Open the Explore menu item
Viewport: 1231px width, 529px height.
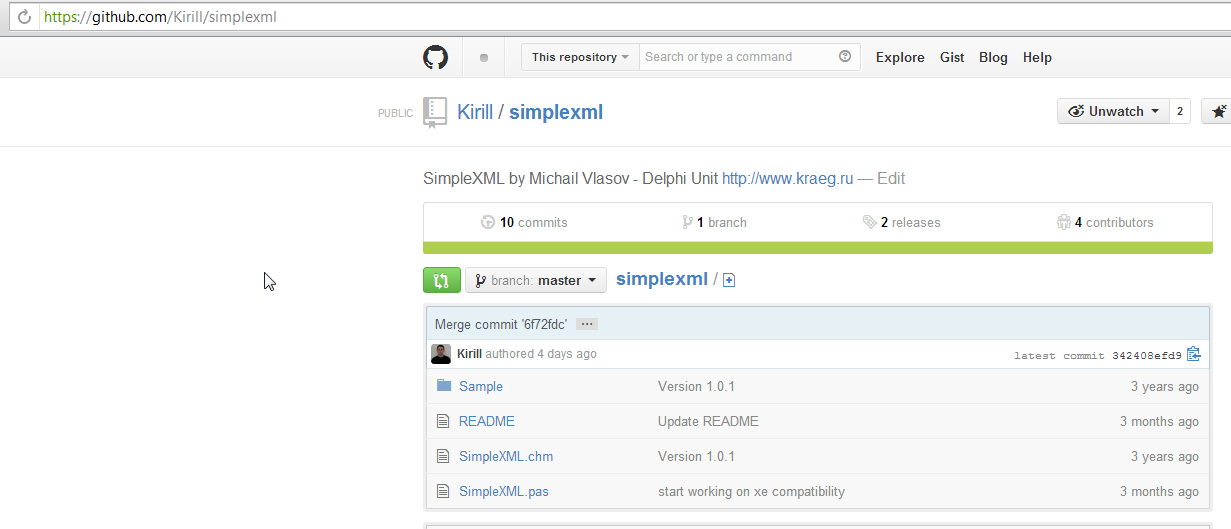point(900,57)
